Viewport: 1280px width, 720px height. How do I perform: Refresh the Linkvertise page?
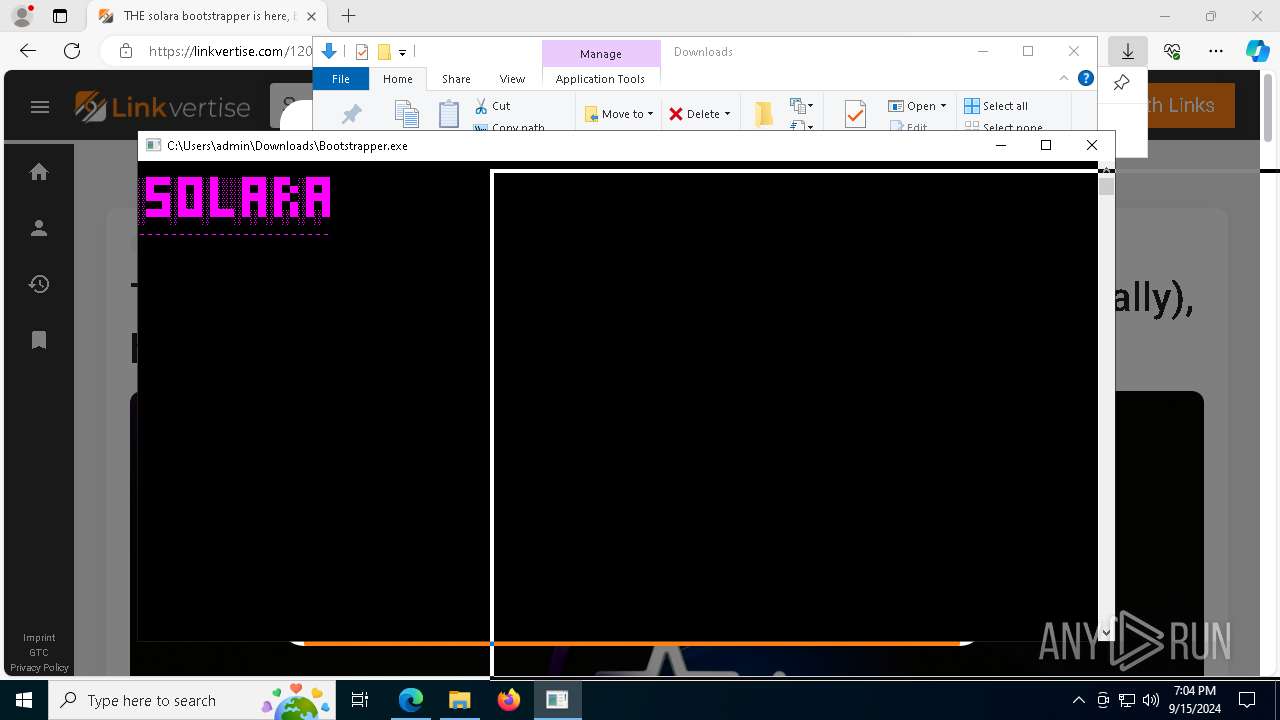coord(72,51)
